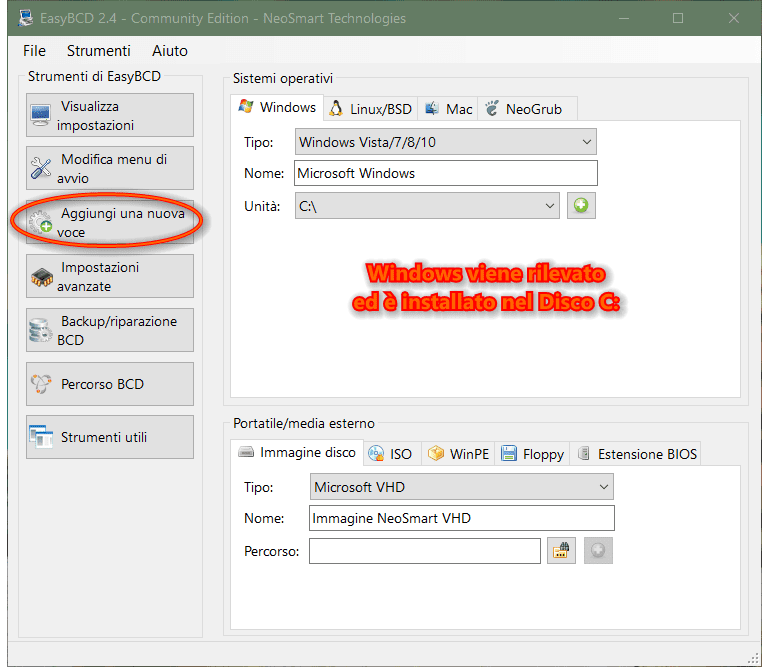The width and height of the screenshot is (762, 667).
Task: Switch to the NeoGrub tab
Action: point(527,109)
